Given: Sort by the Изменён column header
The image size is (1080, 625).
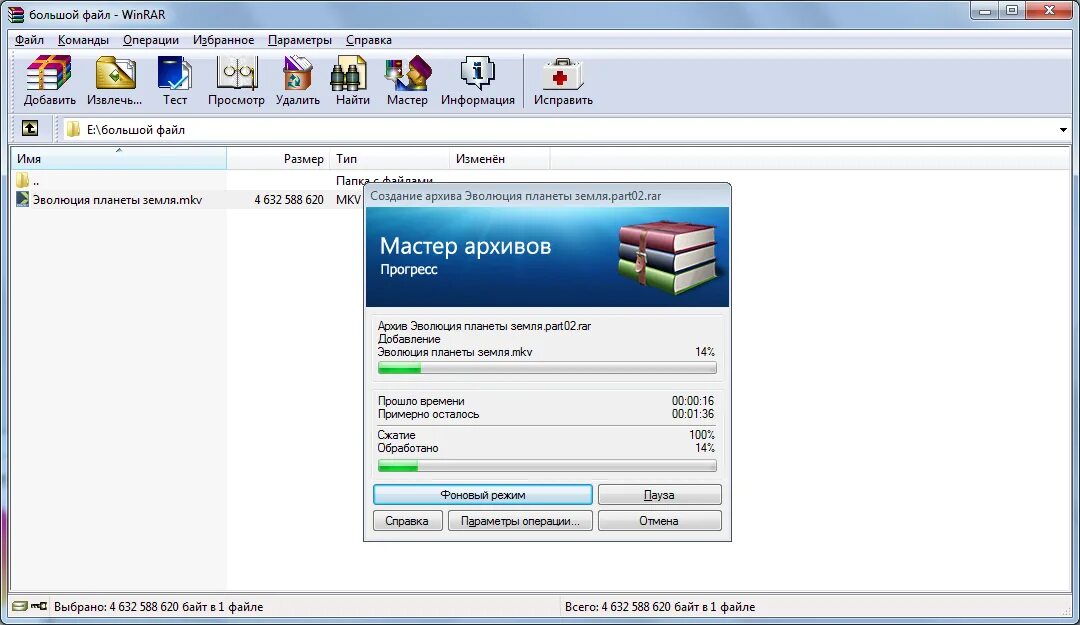Looking at the screenshot, I should click(x=500, y=158).
